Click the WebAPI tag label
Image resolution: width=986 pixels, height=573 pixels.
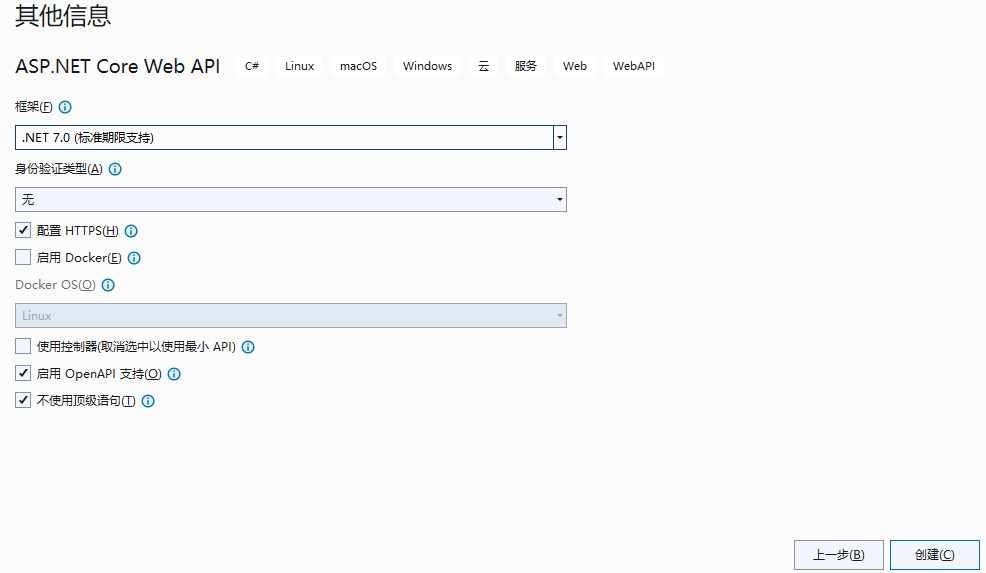click(x=634, y=66)
